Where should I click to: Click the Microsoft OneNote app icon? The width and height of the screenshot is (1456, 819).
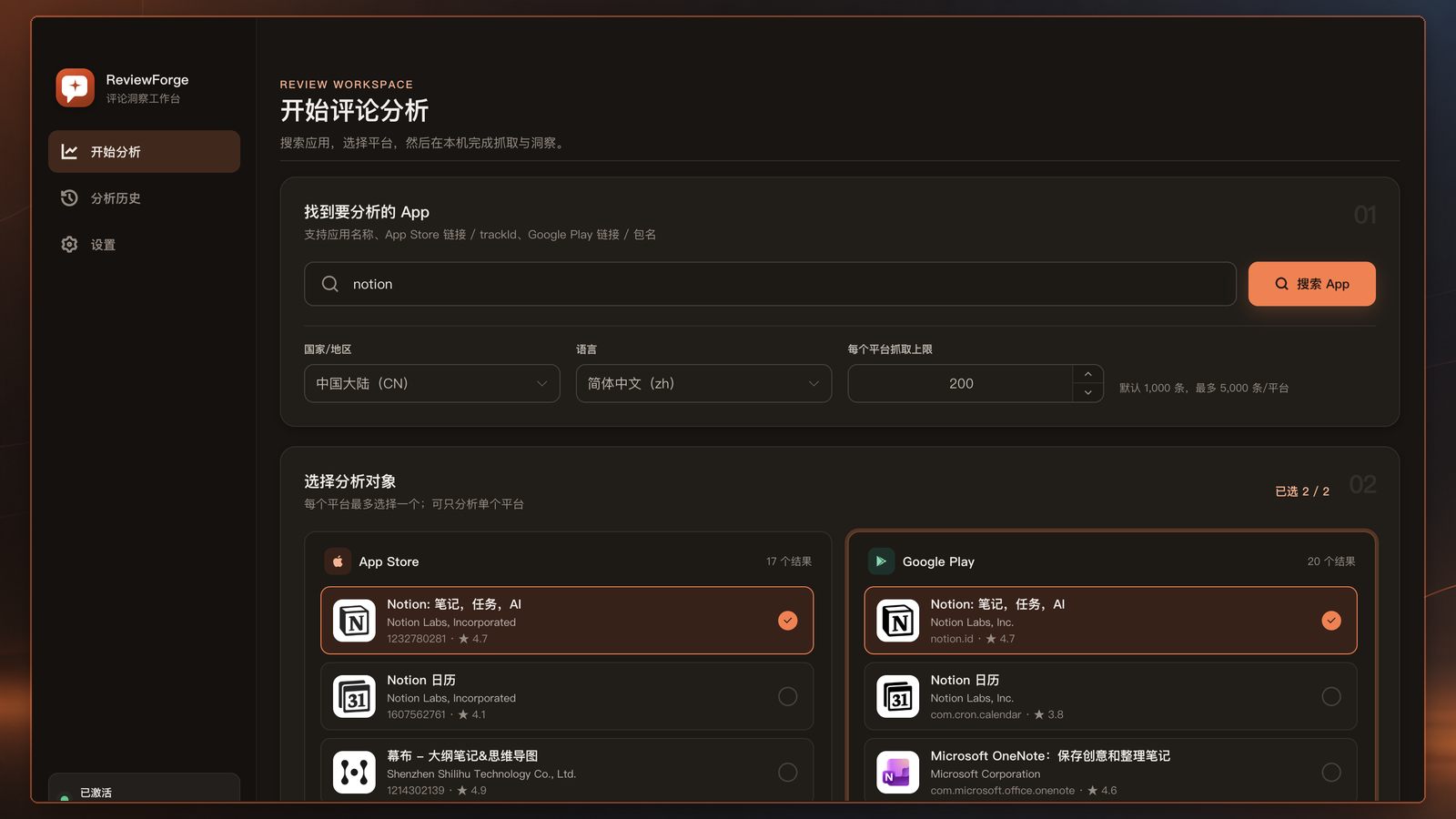click(898, 772)
